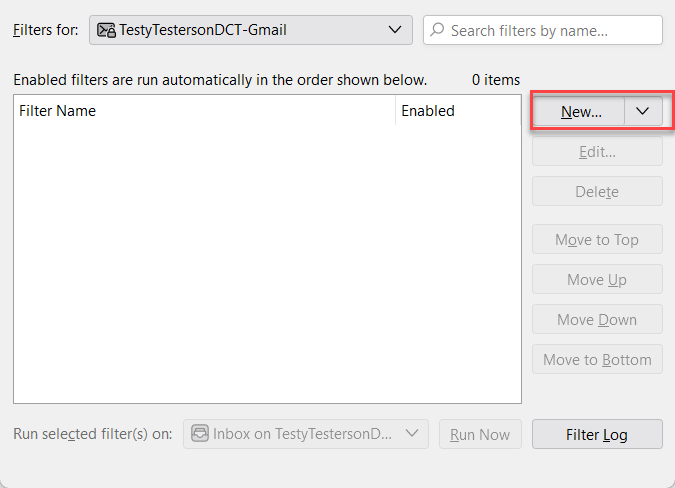
Task: Click the Move to Bottom button
Action: (597, 359)
